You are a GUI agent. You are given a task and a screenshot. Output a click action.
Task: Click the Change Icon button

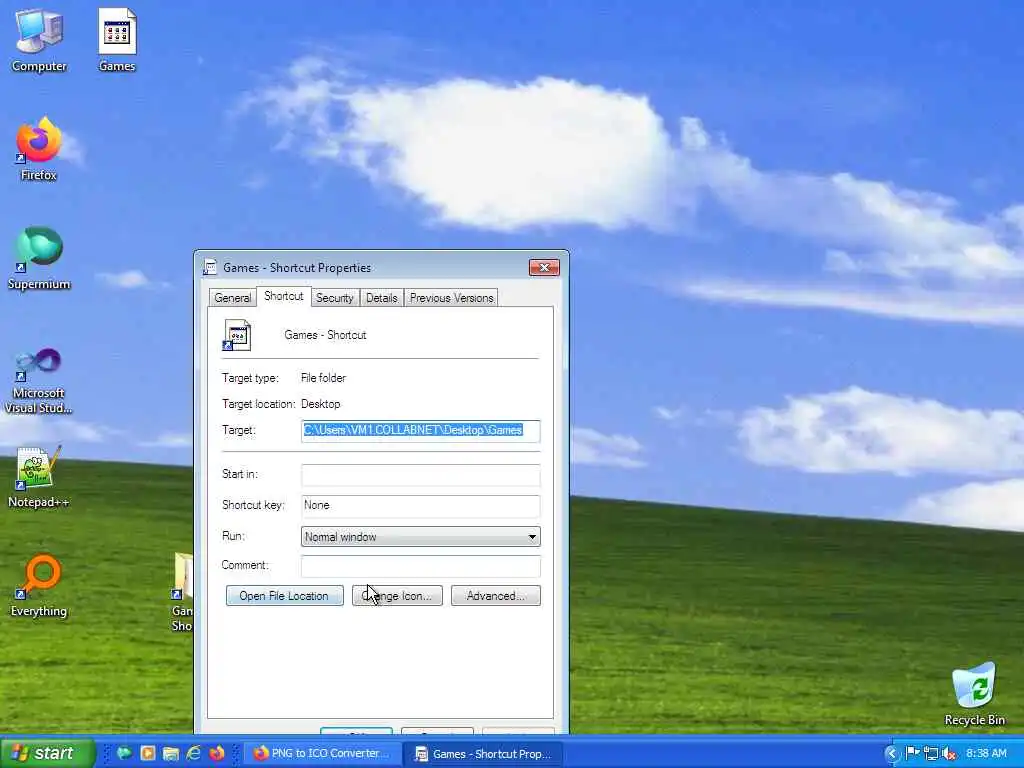click(397, 596)
